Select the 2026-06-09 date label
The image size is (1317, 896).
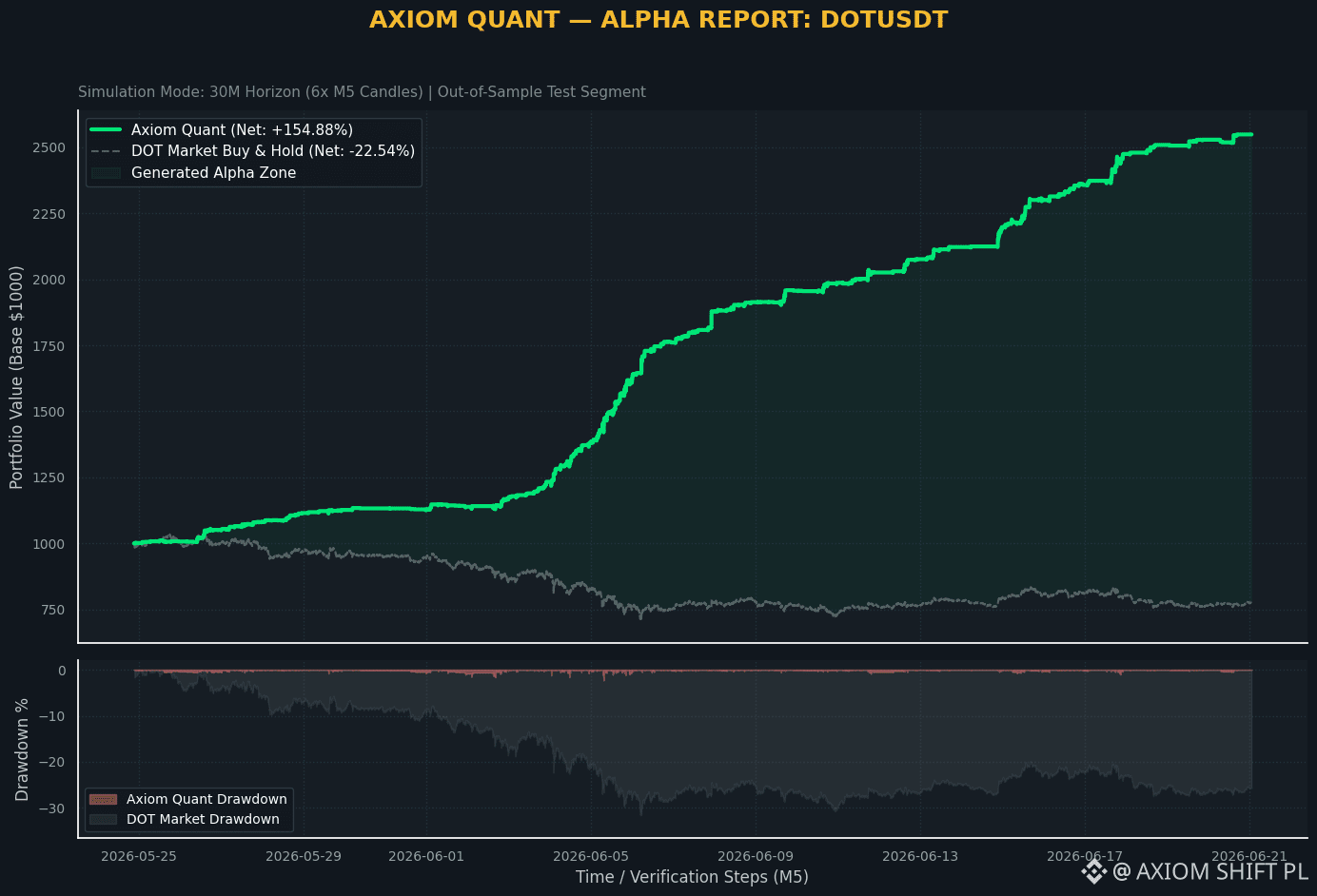click(756, 856)
